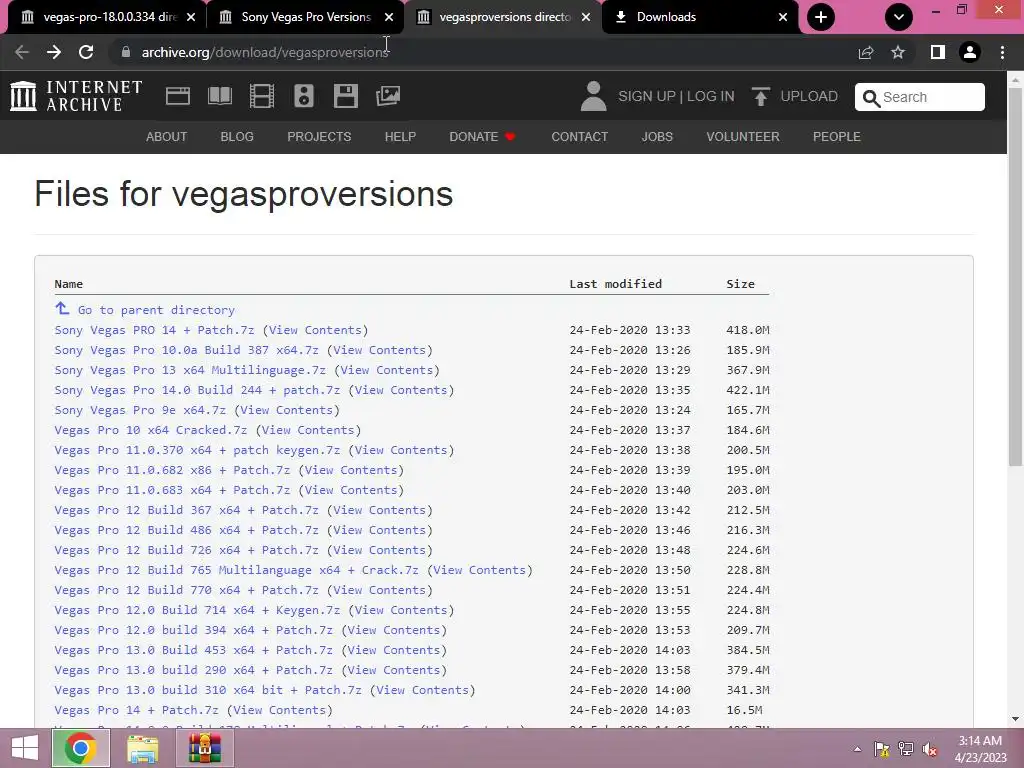Open JOBS menu item
Image resolution: width=1024 pixels, height=768 pixels.
(657, 136)
